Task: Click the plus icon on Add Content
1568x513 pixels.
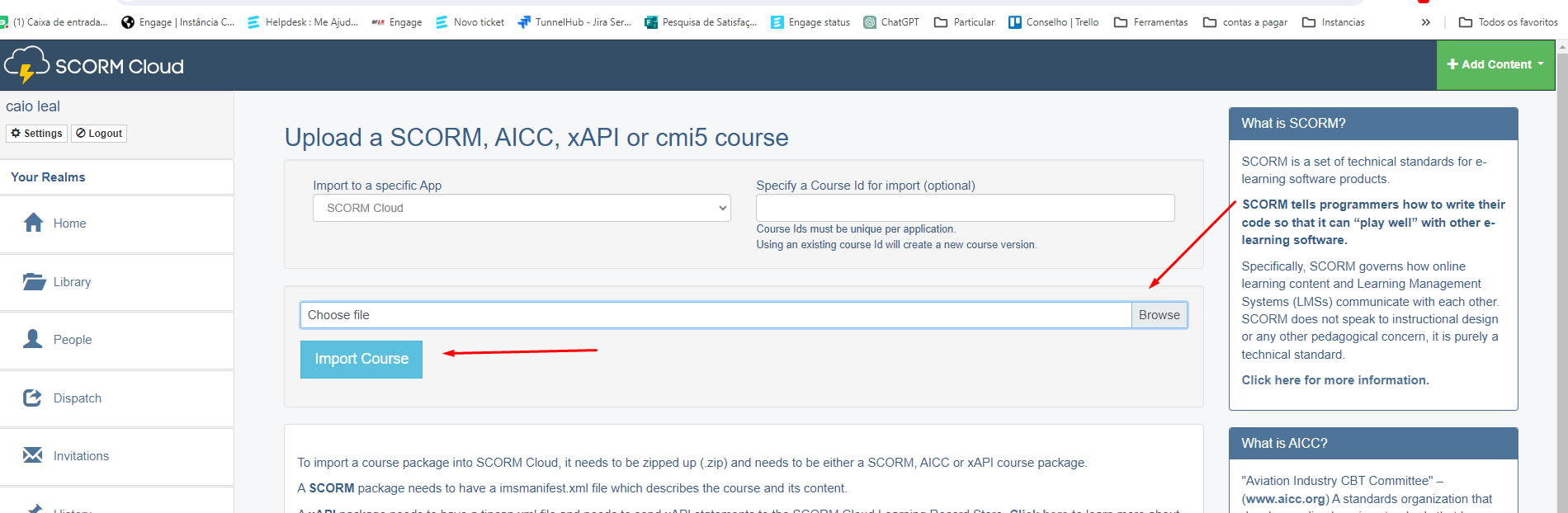Action: click(x=1452, y=64)
